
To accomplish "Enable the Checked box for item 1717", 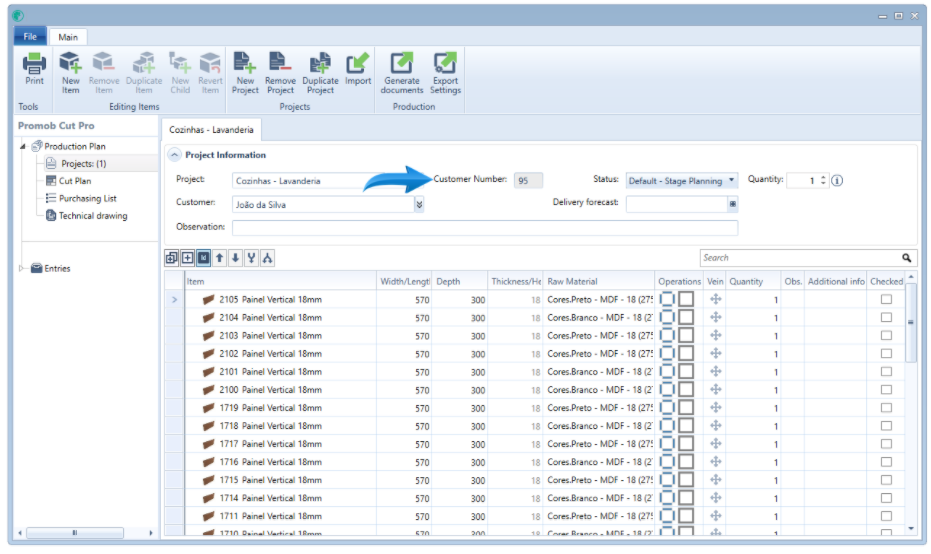I will coord(886,444).
